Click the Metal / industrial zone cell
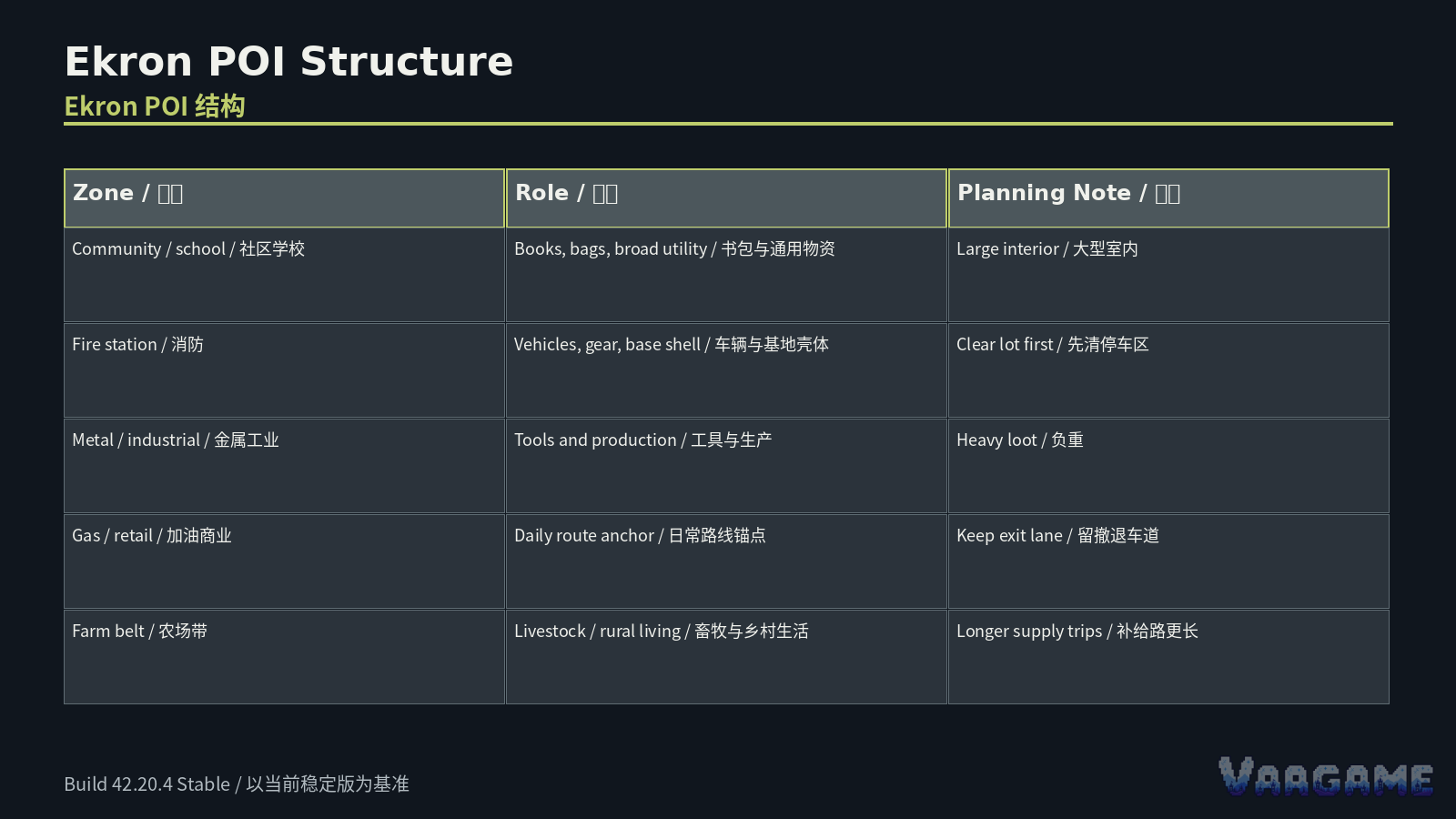The image size is (1456, 819). coord(284,466)
